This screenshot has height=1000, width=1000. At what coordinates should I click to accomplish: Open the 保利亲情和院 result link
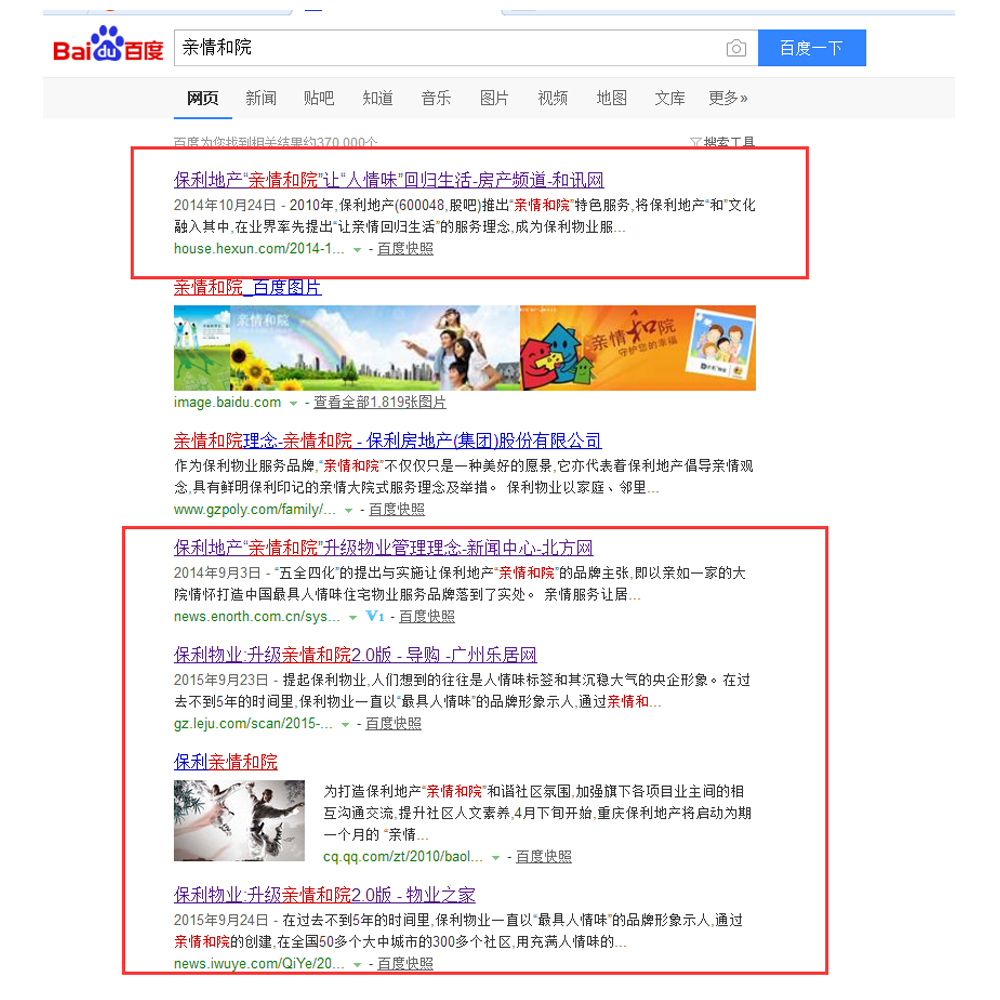click(x=226, y=762)
